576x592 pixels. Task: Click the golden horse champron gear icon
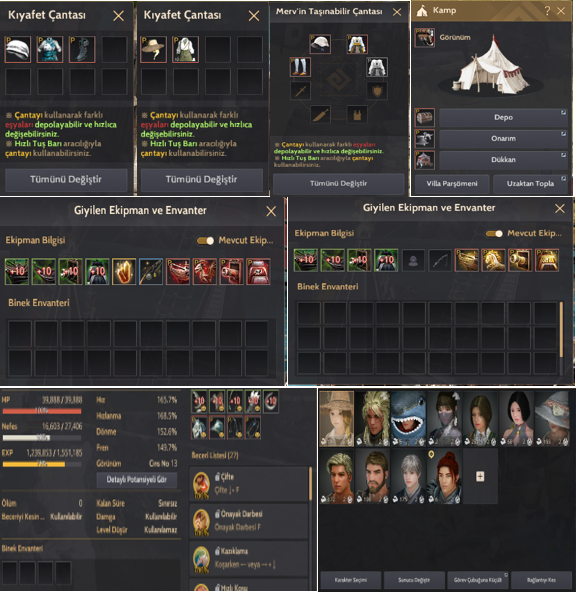[493, 260]
